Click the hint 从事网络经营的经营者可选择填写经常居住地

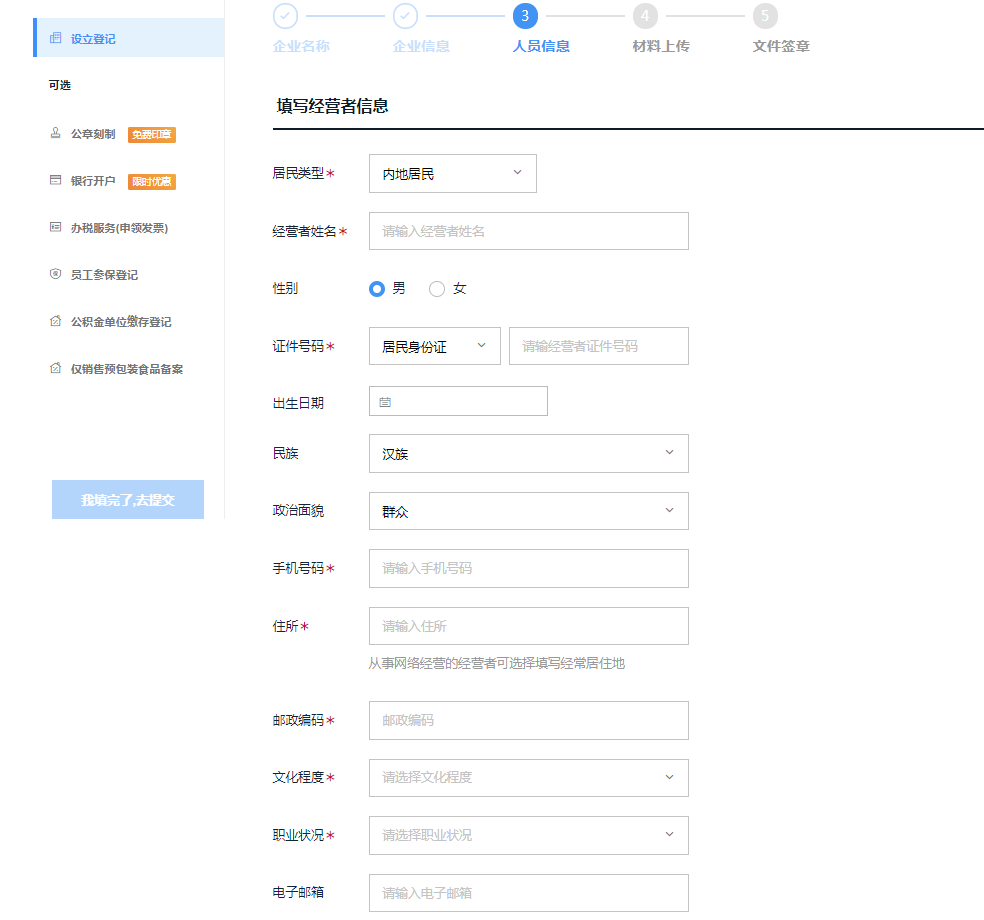coord(496,663)
